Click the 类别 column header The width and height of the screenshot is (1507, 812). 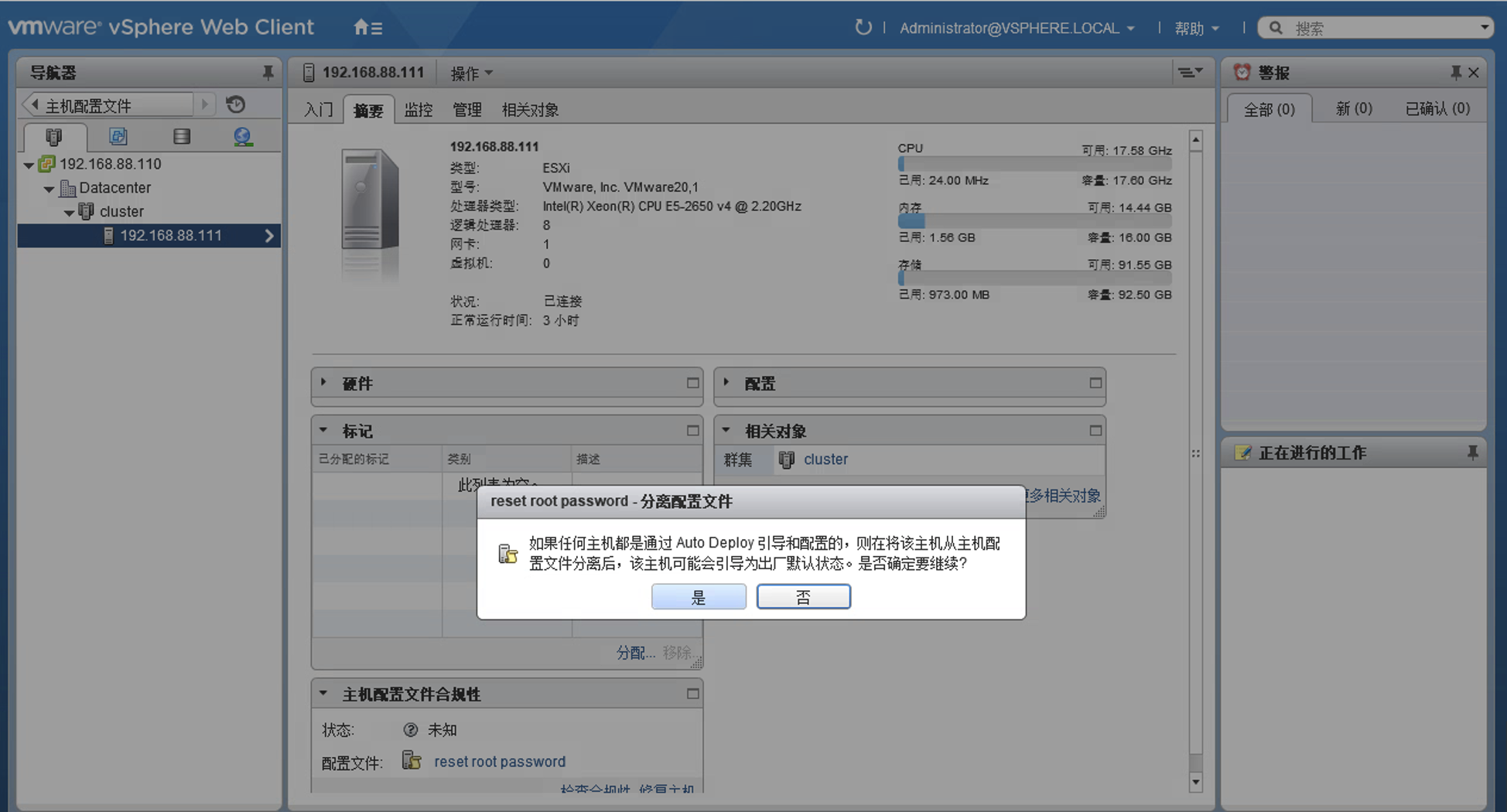point(507,459)
